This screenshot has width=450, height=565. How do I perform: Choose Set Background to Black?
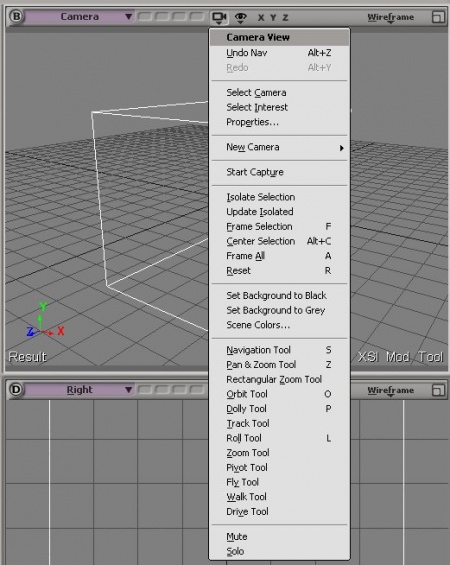279,295
